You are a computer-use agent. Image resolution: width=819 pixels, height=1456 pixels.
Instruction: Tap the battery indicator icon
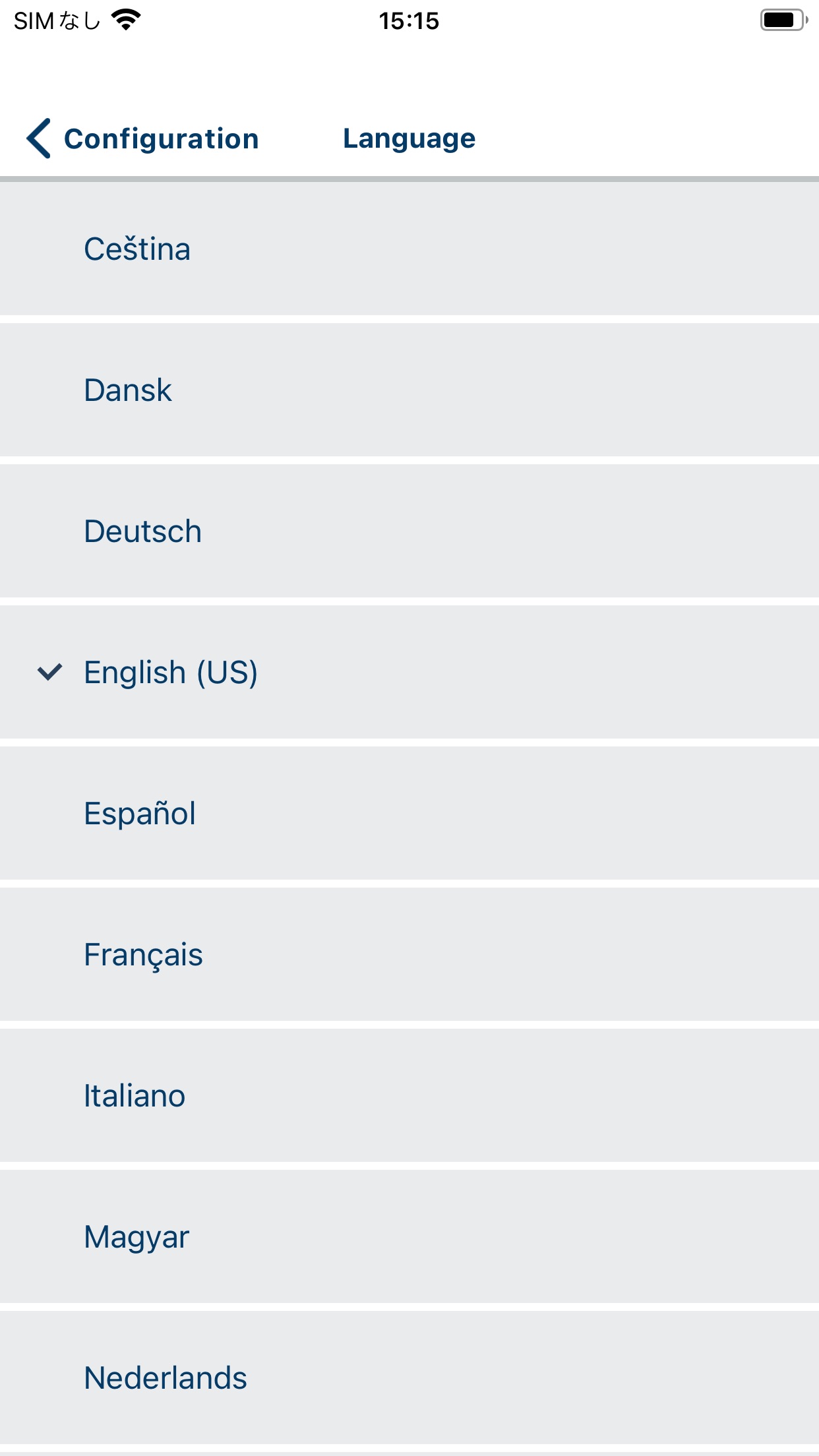(x=784, y=20)
